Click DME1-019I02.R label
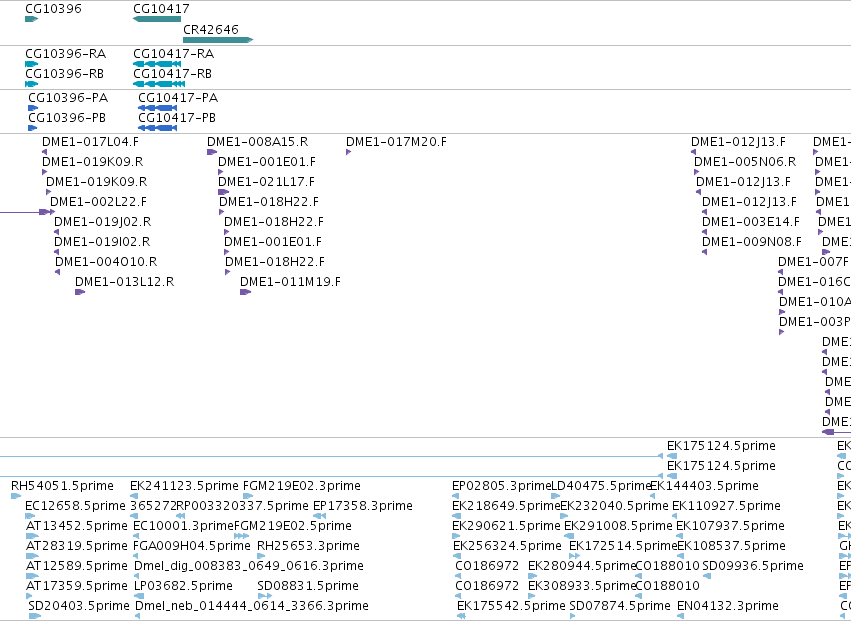 [102, 242]
